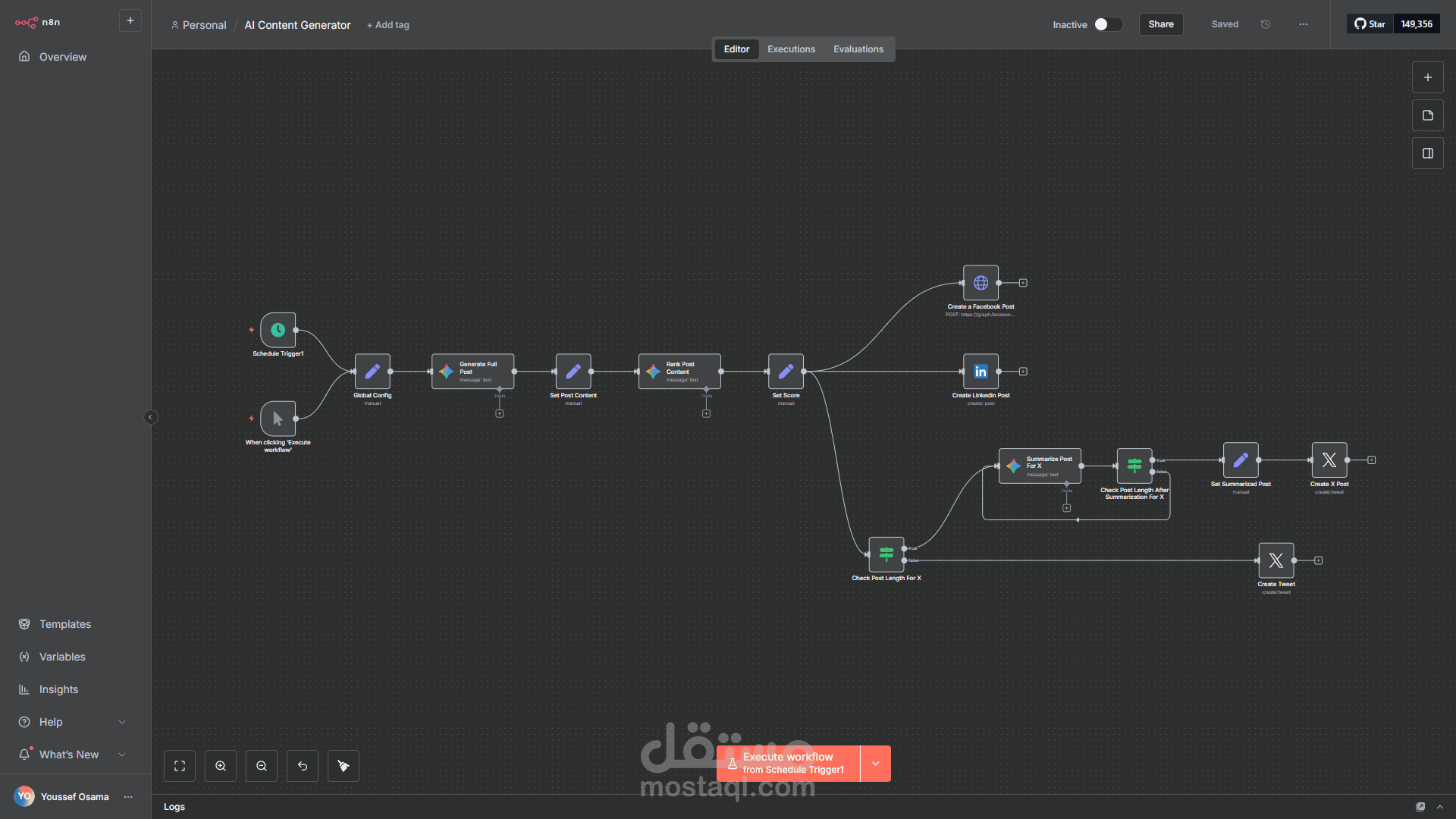Open the Create a Facebook Post node

tap(981, 283)
